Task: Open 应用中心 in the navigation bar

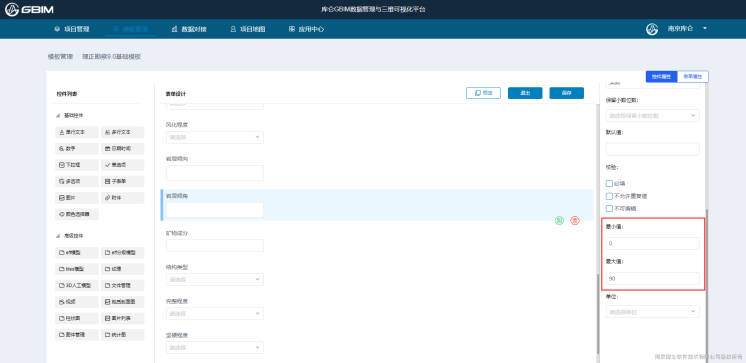Action: coord(306,29)
